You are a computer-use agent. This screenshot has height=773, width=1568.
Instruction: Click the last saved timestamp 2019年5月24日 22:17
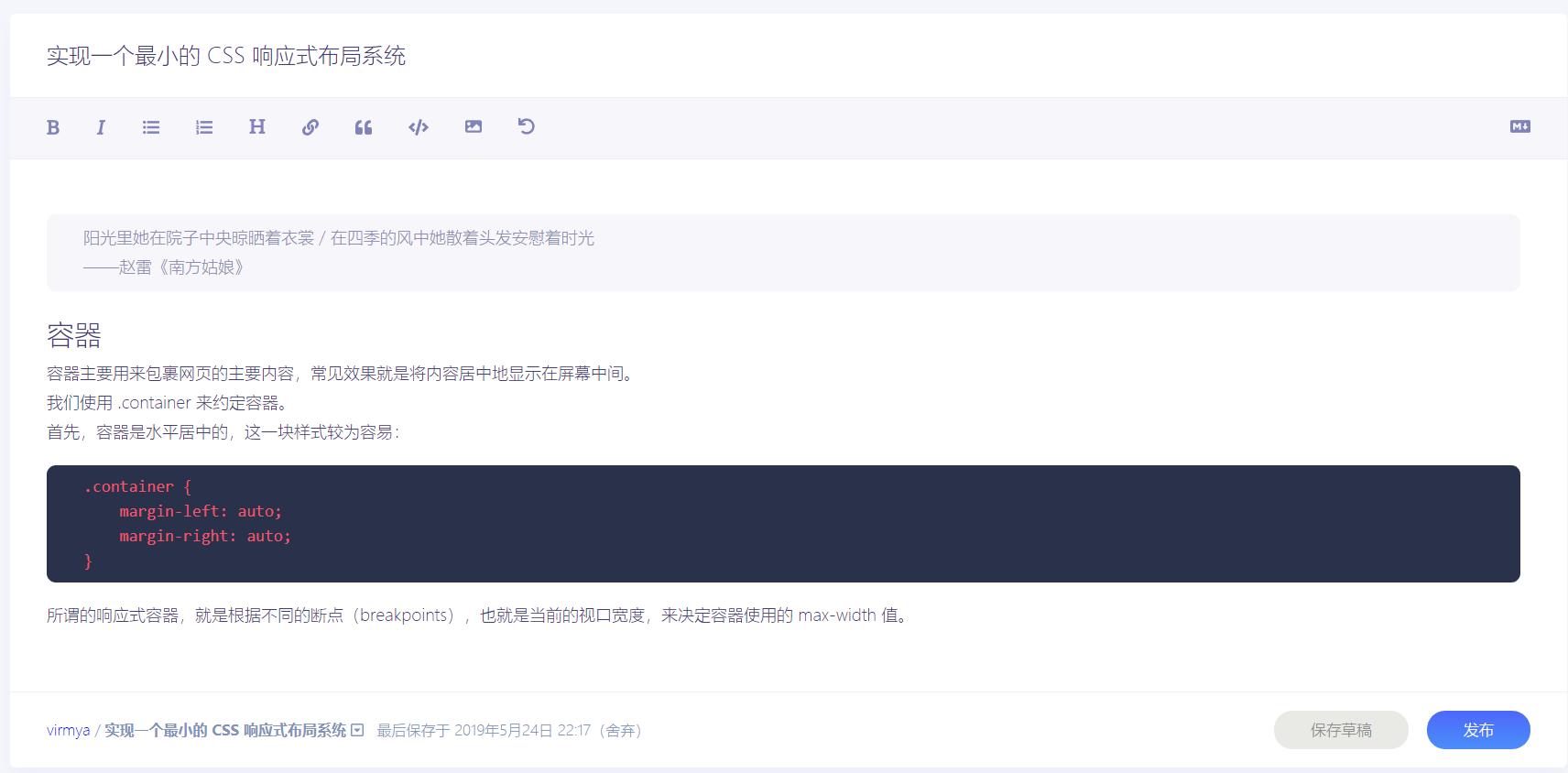click(522, 730)
